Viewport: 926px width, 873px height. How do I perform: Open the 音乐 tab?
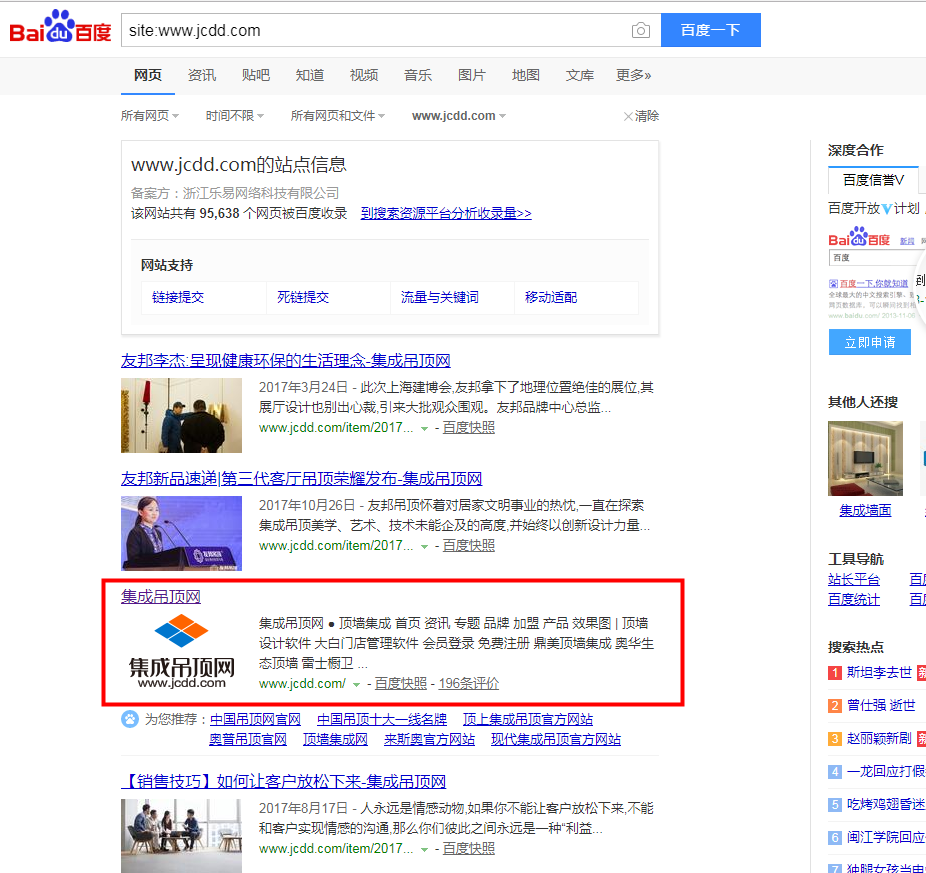click(418, 75)
